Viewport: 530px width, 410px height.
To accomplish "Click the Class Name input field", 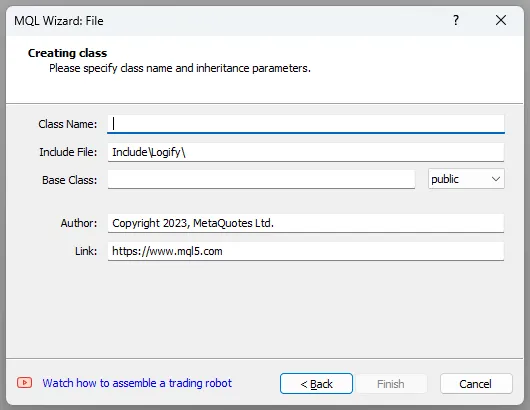I will point(306,124).
